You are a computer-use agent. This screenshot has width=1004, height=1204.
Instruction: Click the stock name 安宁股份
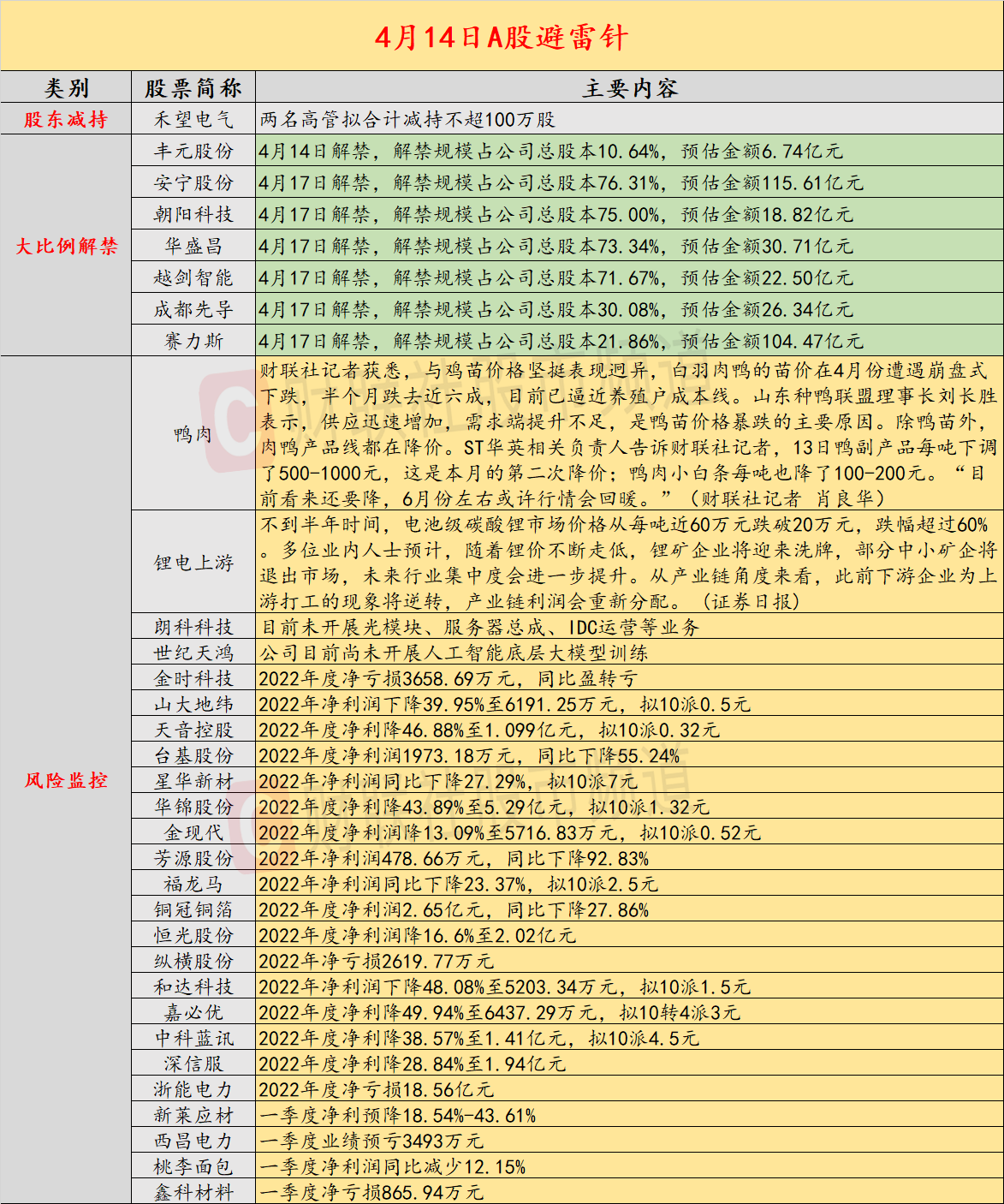coord(193,183)
